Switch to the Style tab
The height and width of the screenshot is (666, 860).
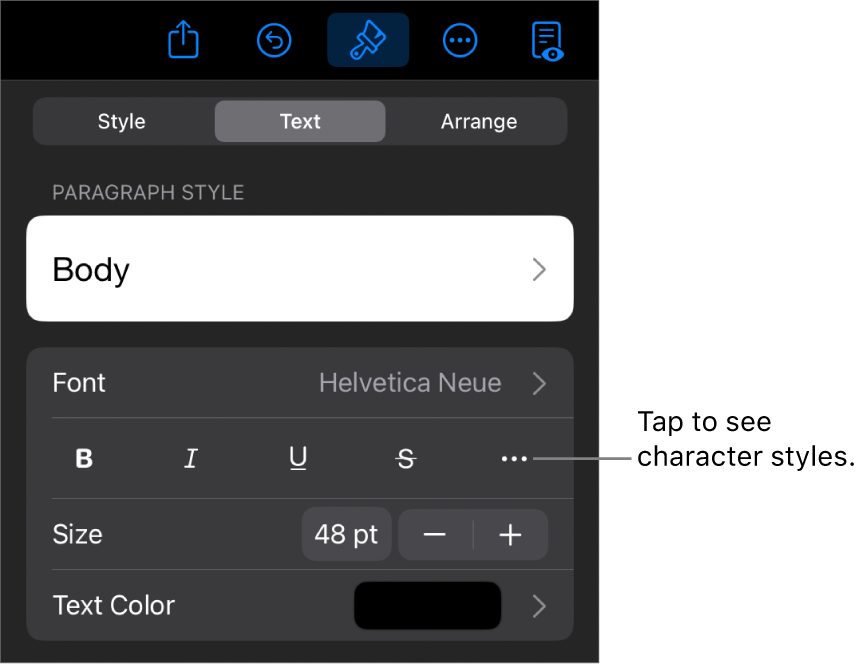point(122,121)
